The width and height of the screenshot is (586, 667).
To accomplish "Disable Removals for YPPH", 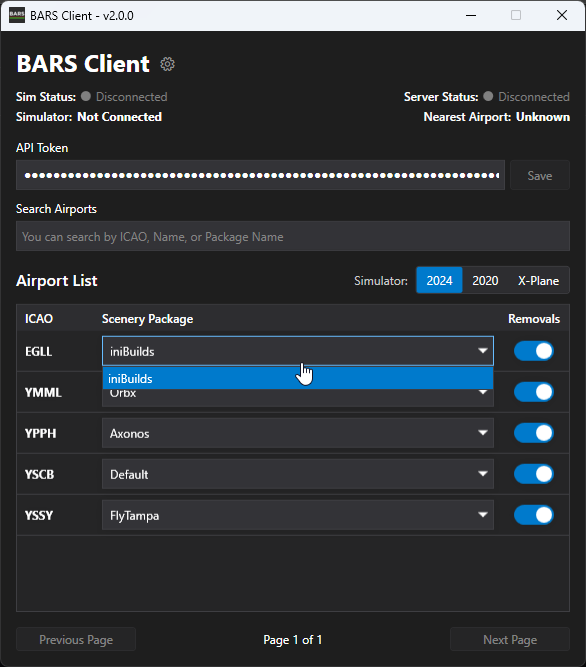I will coord(533,433).
